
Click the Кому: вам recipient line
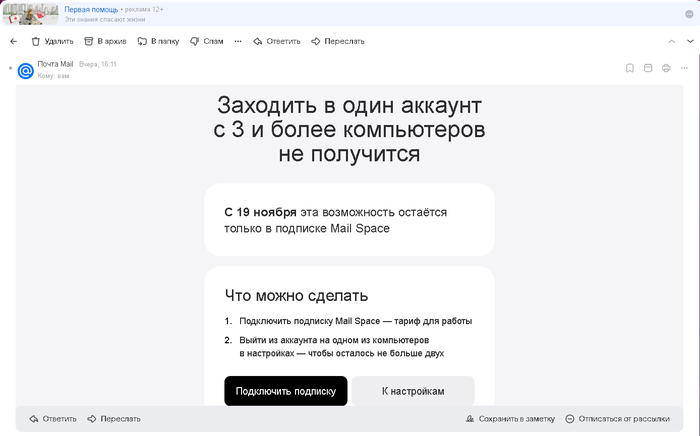click(x=53, y=76)
